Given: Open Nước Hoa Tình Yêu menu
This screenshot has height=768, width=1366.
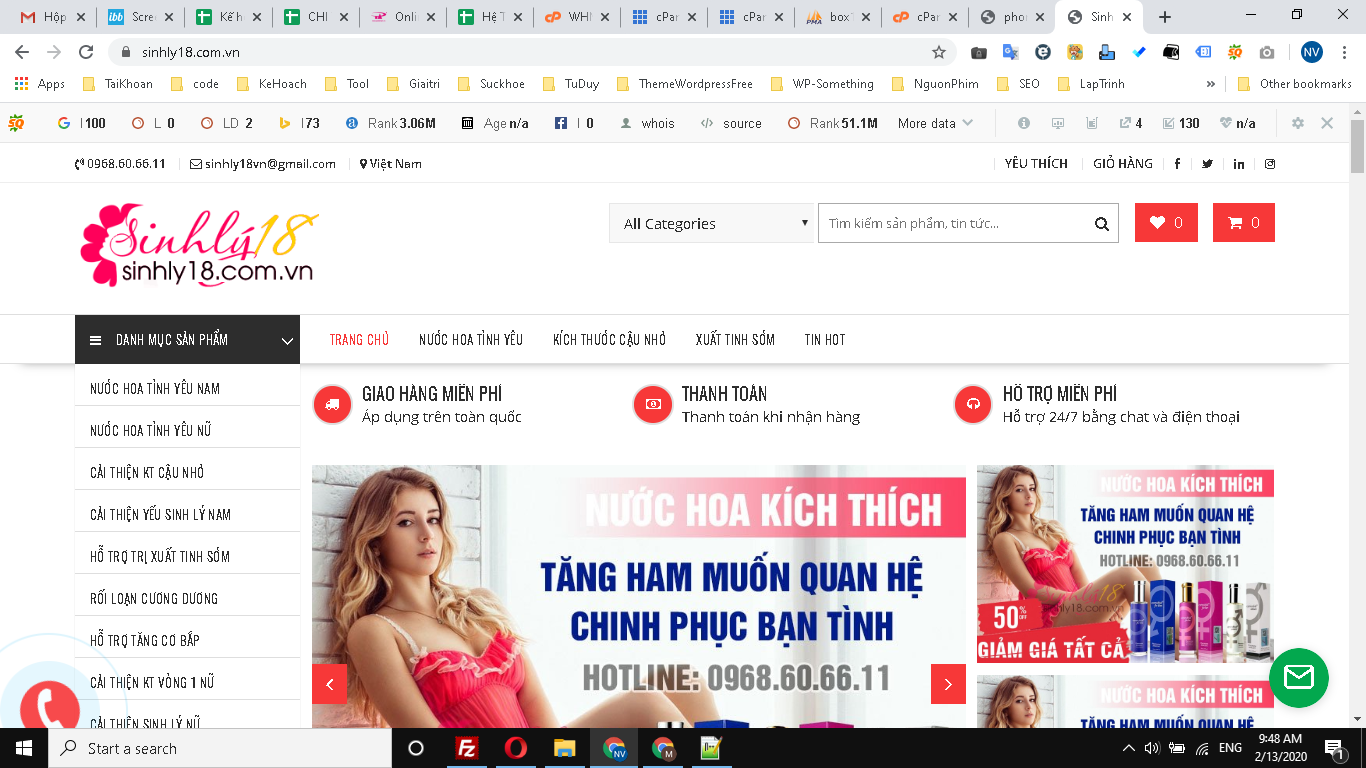Looking at the screenshot, I should click(471, 340).
